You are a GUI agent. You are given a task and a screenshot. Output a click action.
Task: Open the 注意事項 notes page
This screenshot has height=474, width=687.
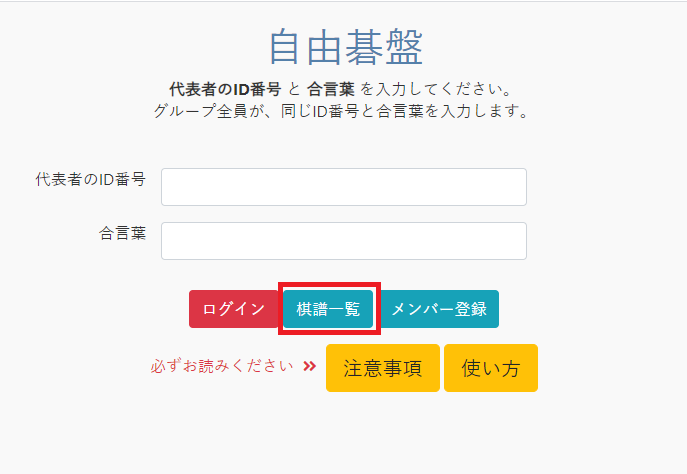tap(382, 368)
